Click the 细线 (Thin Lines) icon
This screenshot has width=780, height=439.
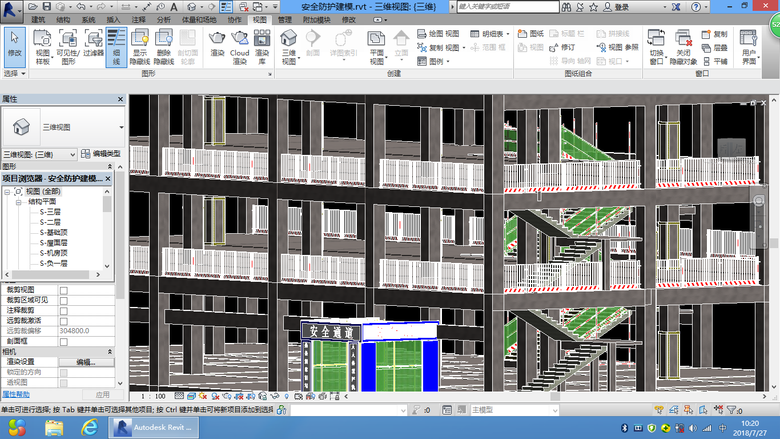coord(115,42)
